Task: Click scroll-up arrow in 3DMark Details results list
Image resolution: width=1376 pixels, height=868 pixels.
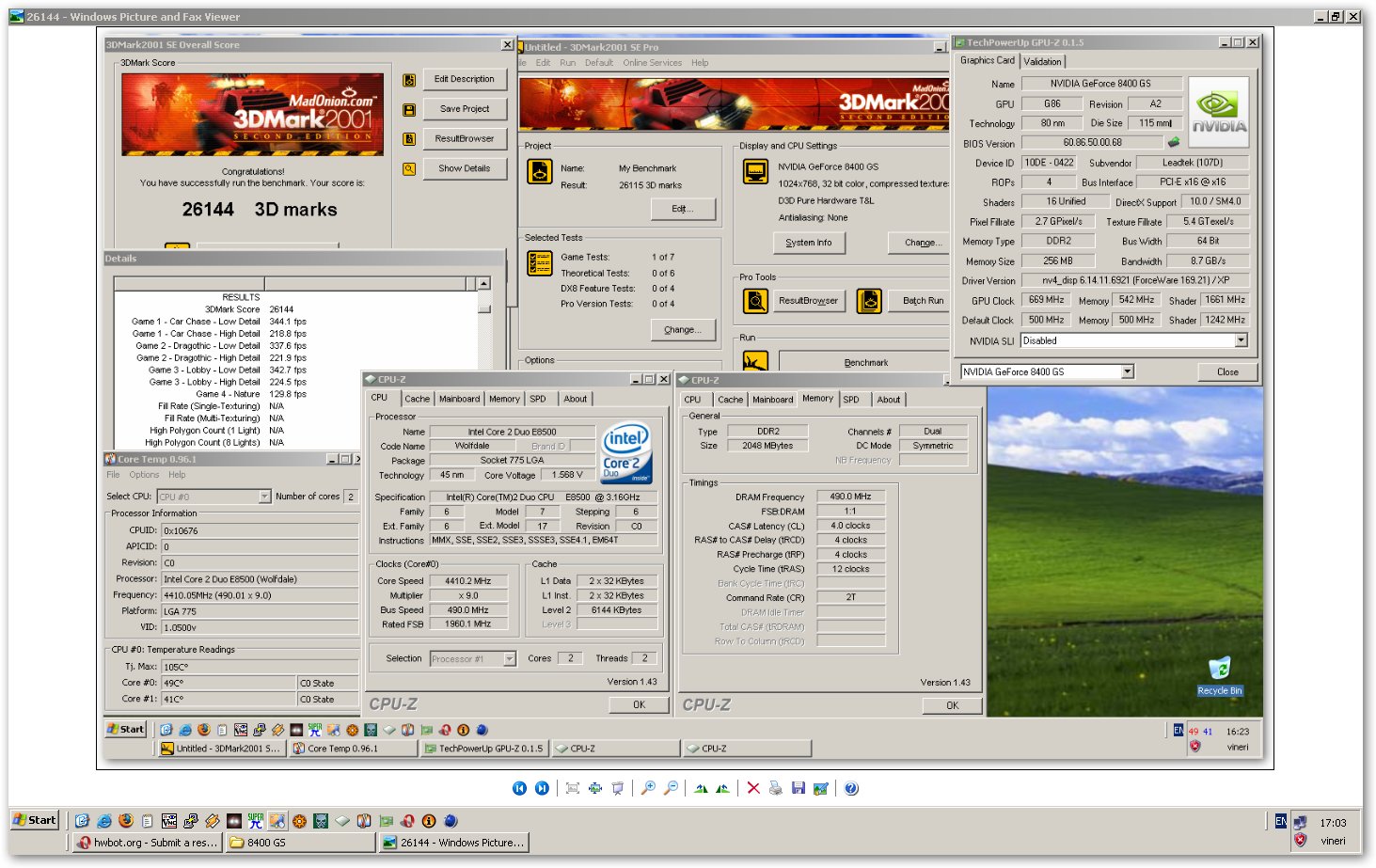Action: [483, 283]
